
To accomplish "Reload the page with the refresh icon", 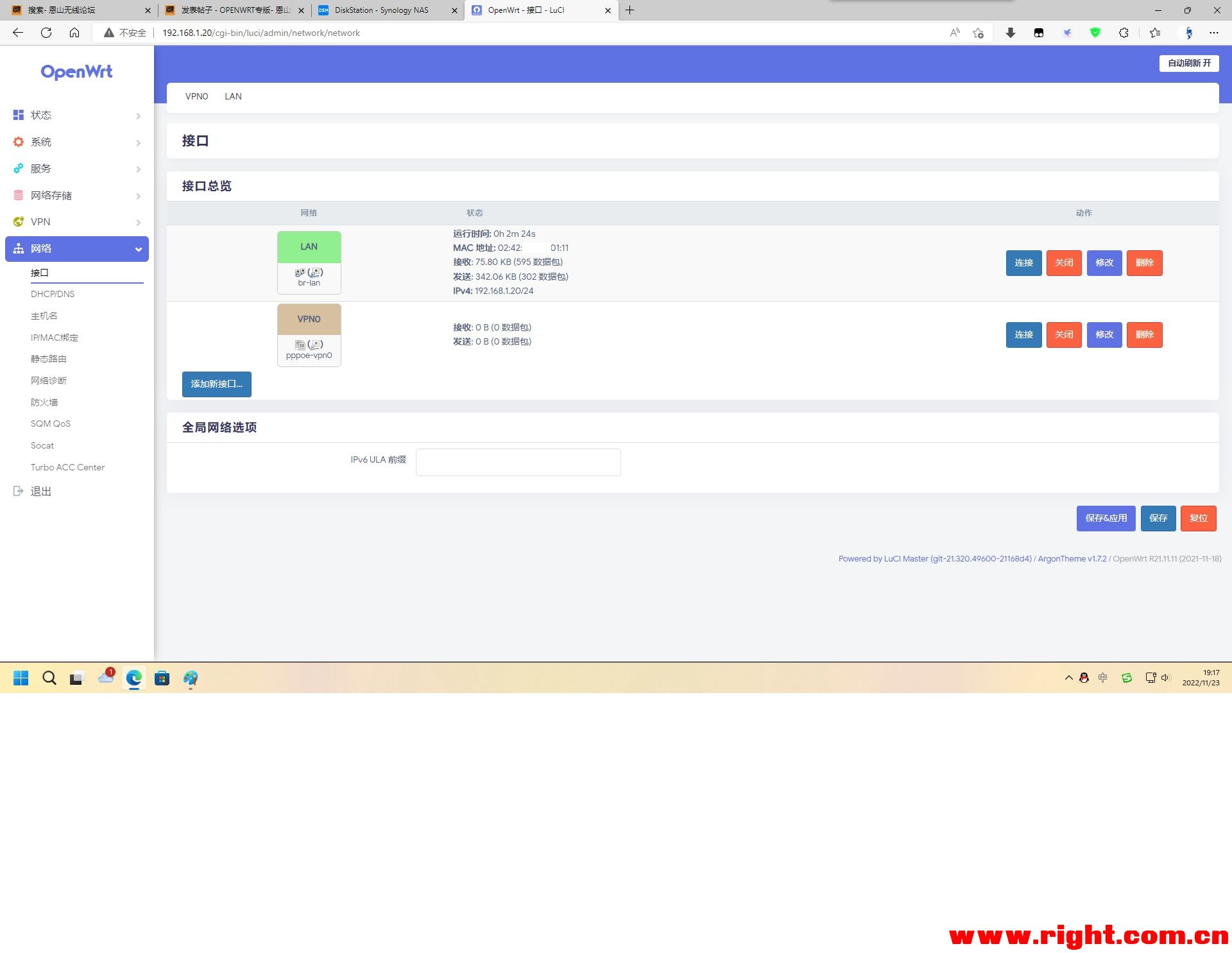I will coord(46,33).
